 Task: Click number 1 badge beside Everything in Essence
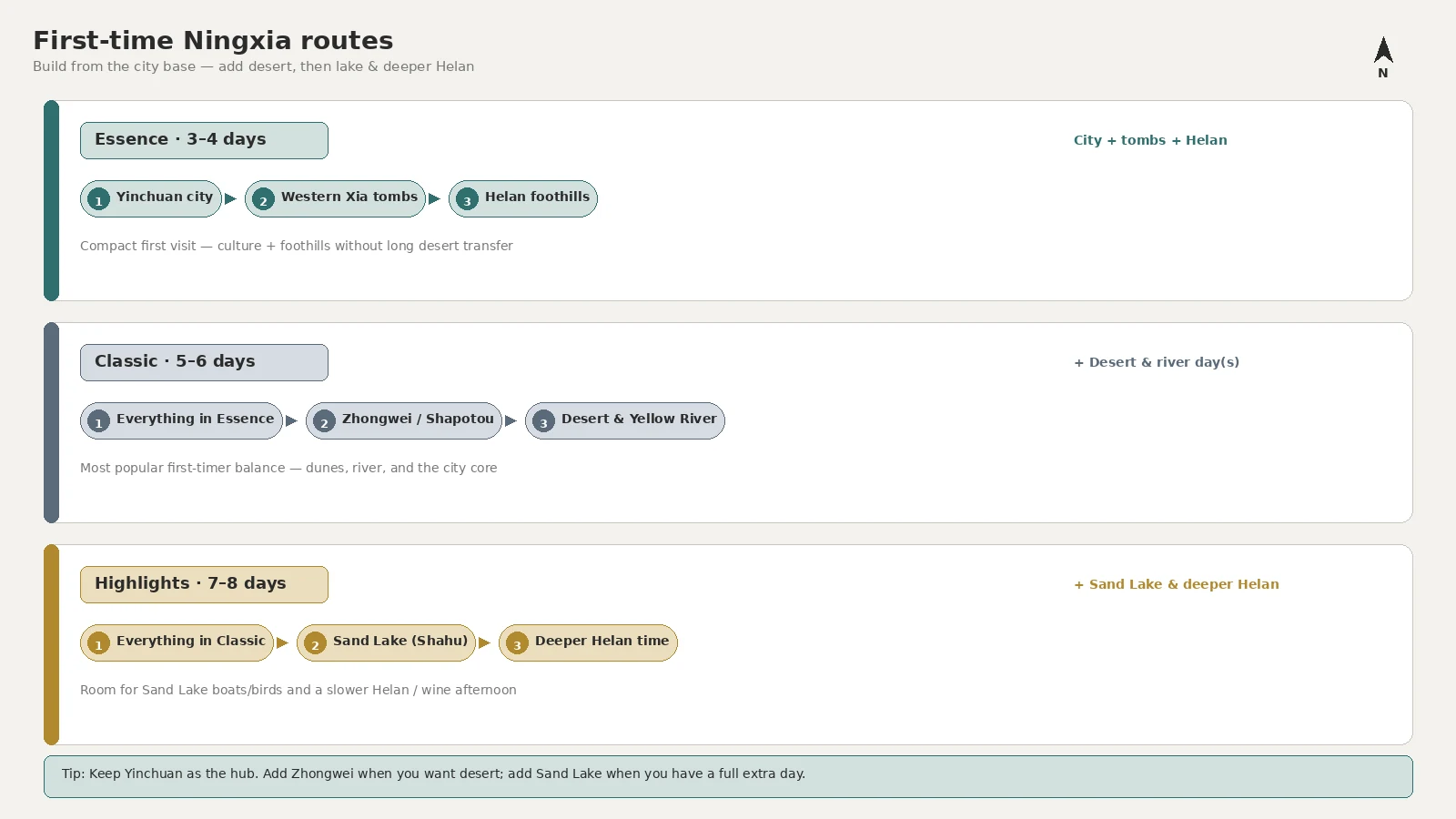(98, 421)
